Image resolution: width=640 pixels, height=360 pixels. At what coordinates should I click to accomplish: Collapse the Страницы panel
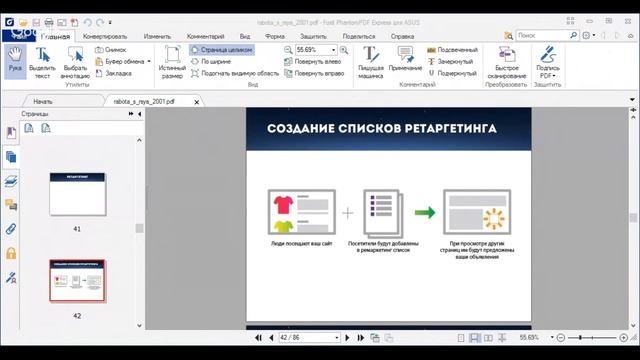(140, 114)
